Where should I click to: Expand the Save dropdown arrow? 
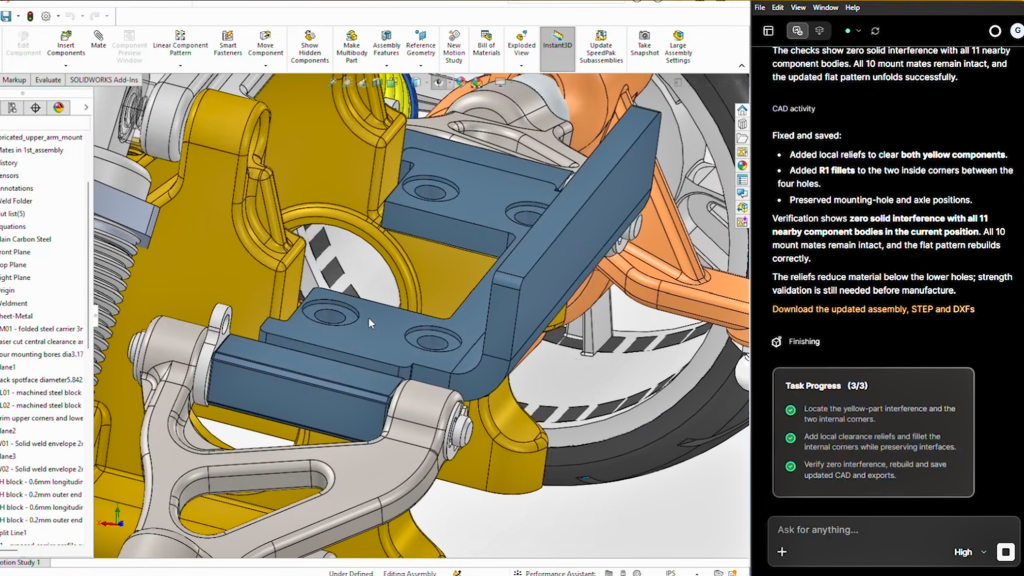coord(18,16)
